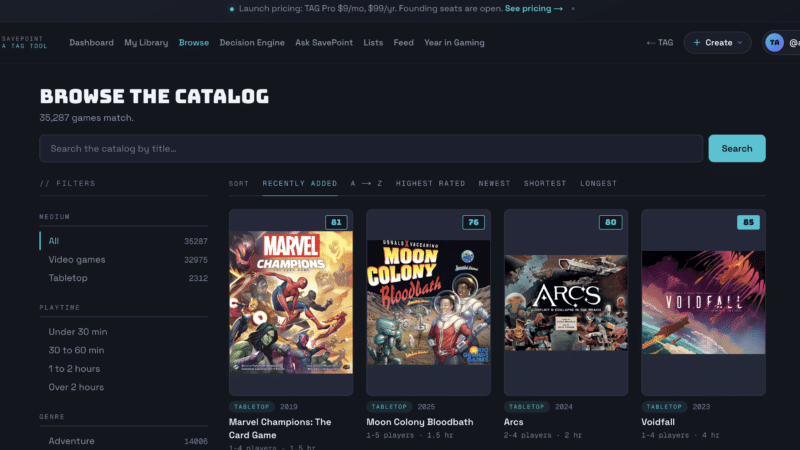
Task: Open the Arcs cover image
Action: pos(566,303)
